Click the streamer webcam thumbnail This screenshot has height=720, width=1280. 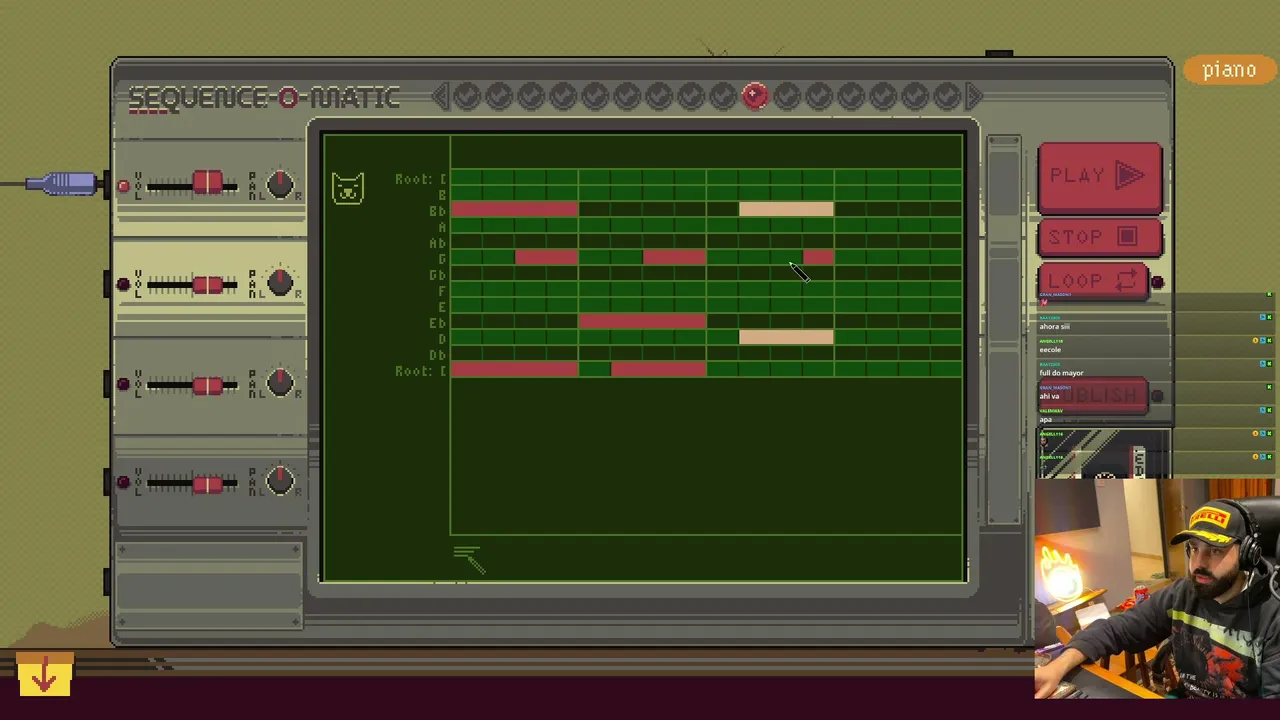click(x=1157, y=589)
